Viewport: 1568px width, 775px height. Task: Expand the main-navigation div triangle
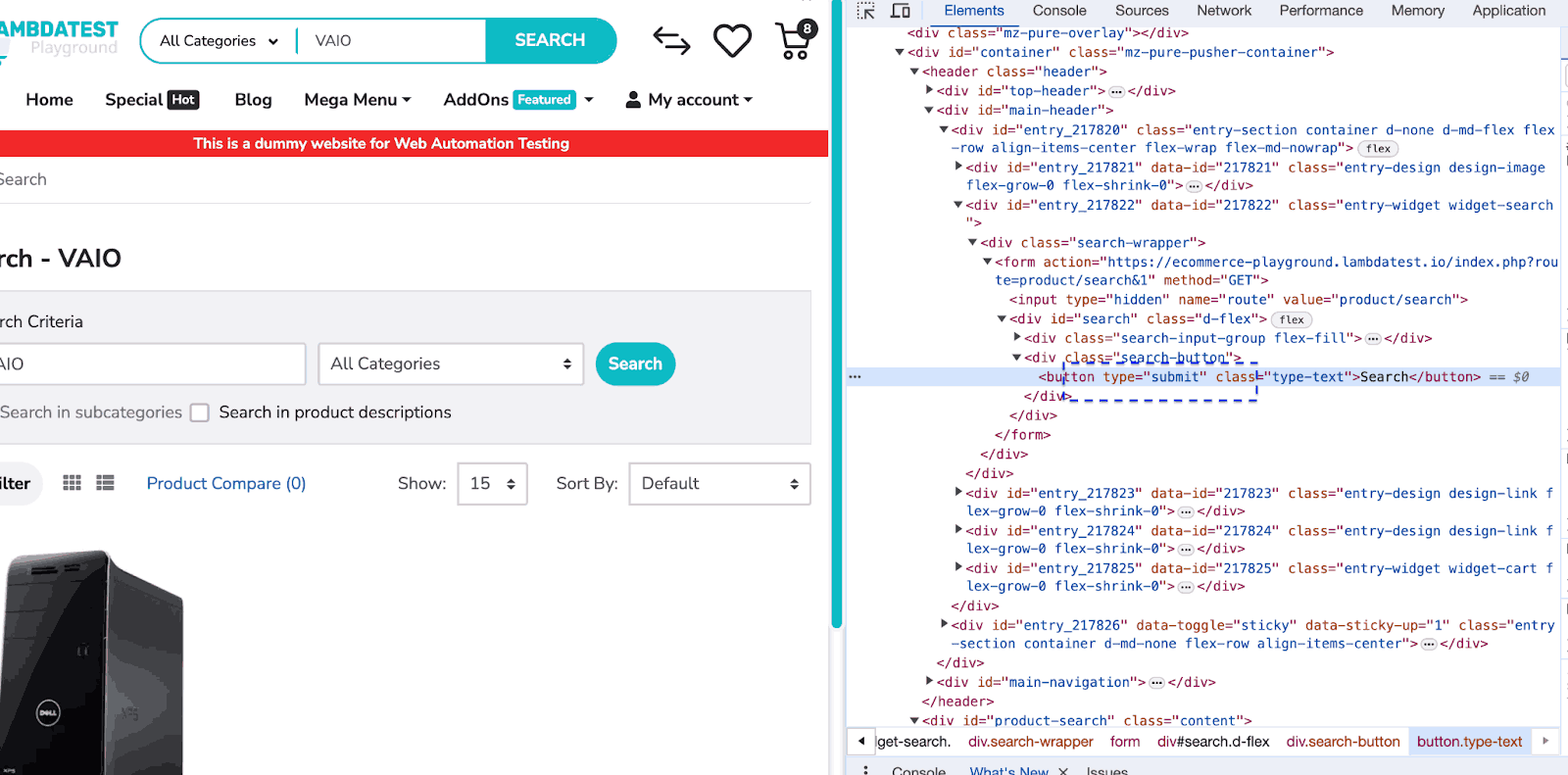(929, 681)
